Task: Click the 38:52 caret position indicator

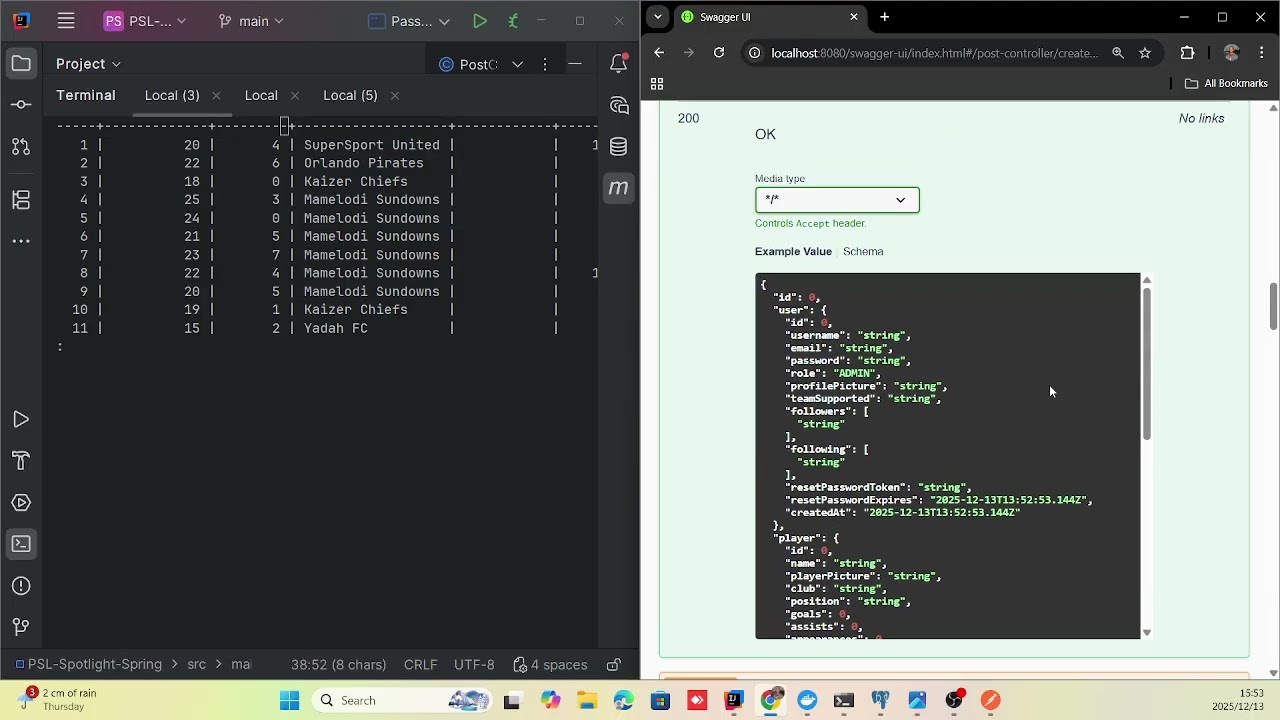Action: pos(338,665)
